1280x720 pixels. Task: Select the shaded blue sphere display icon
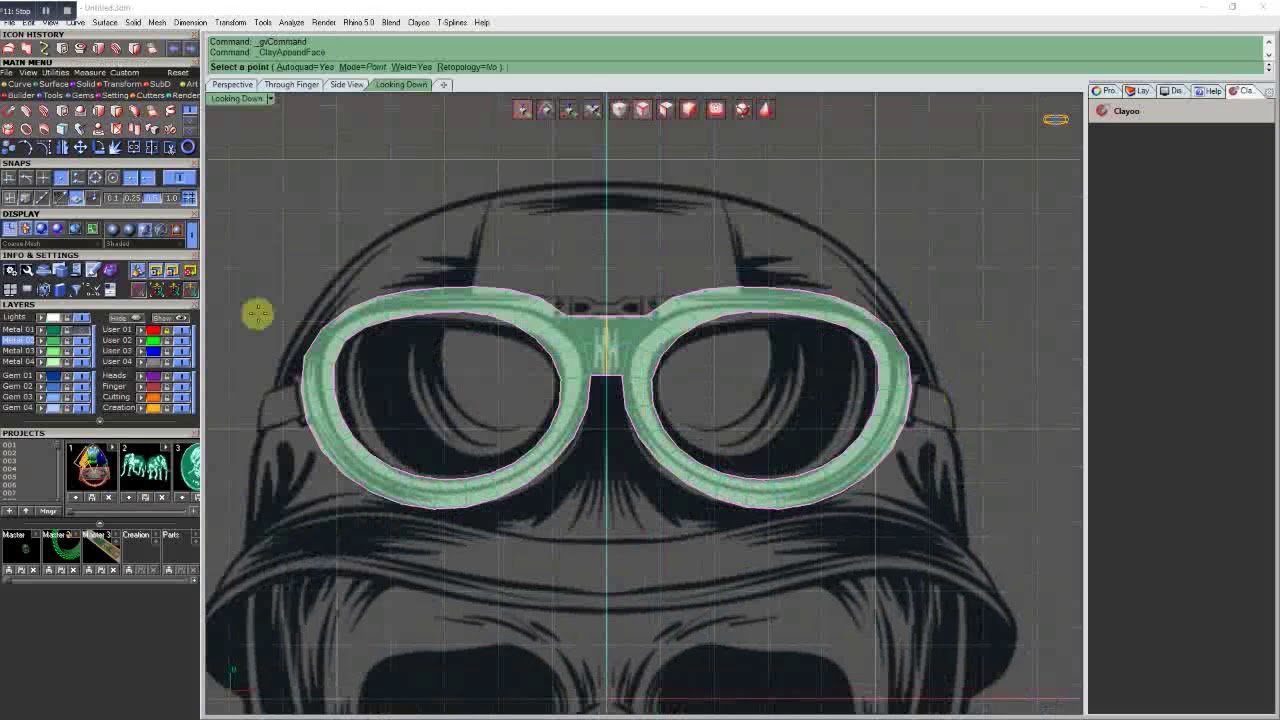tap(40, 228)
